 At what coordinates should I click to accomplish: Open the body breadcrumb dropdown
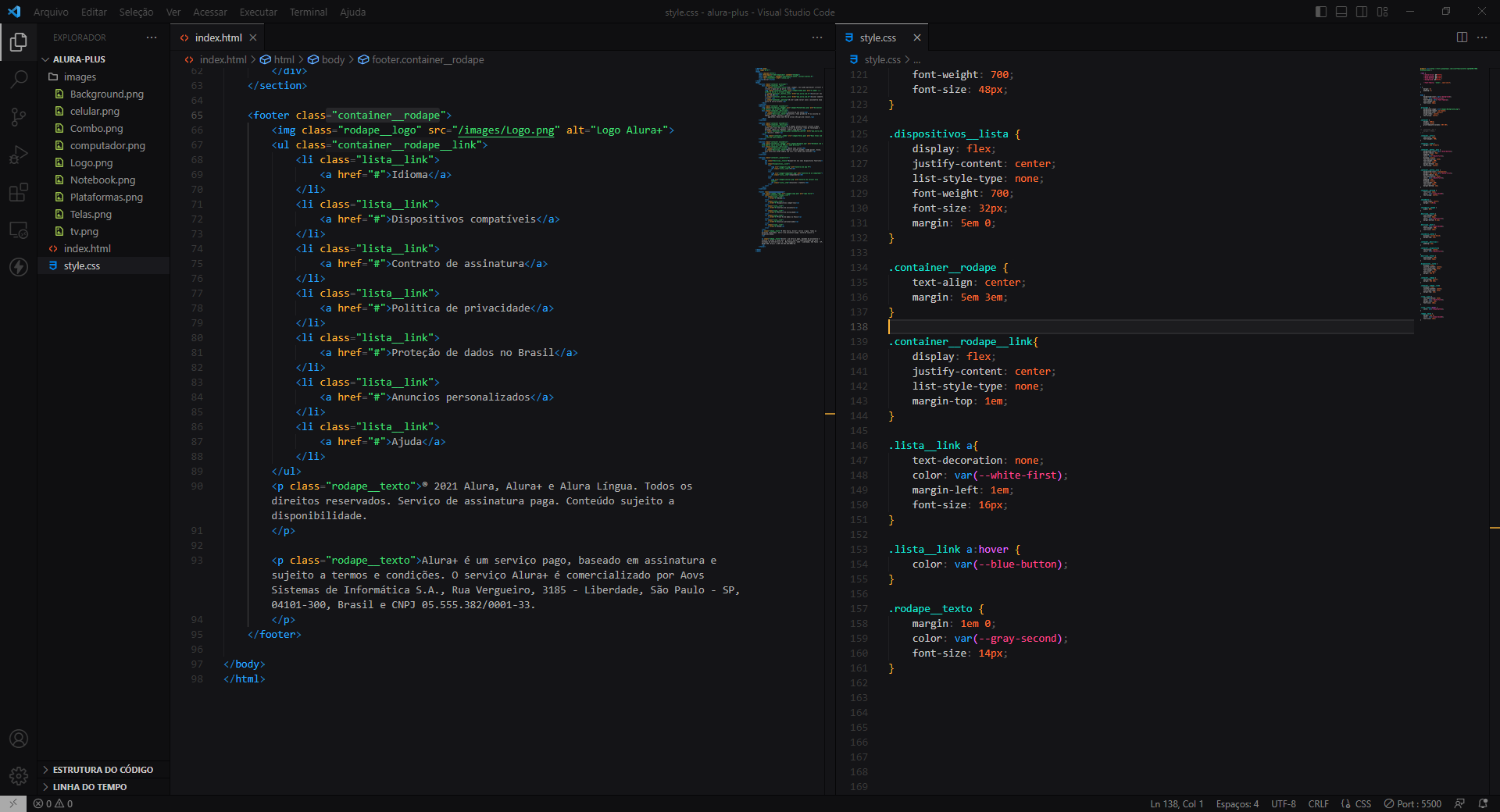coord(327,59)
